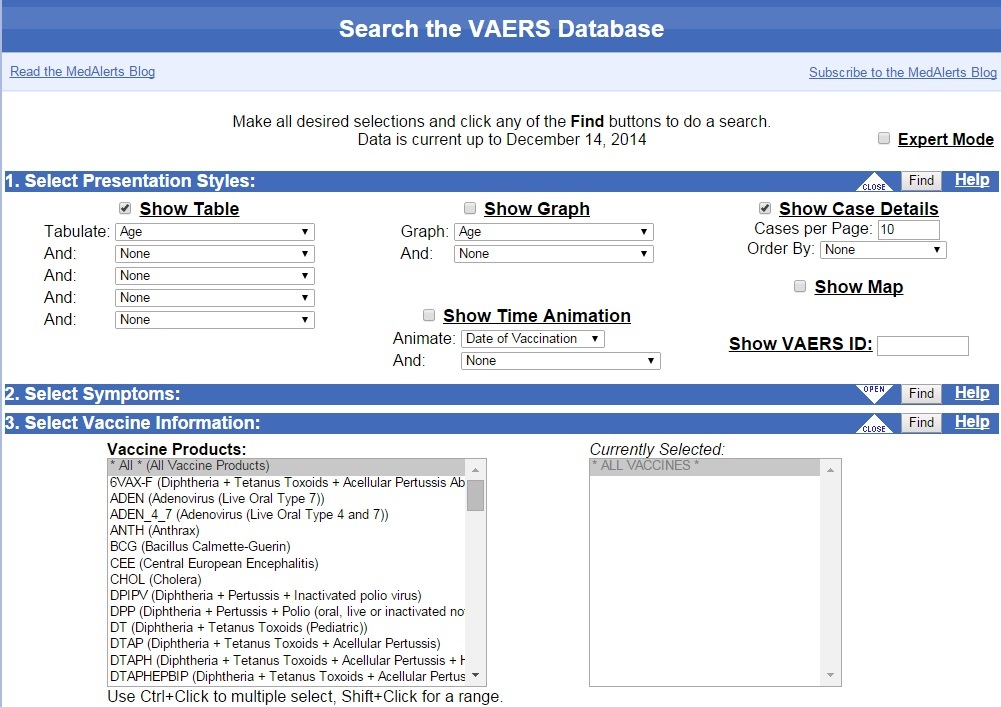The image size is (1001, 707).
Task: Click the Vaccine Products list scrollbar thumb
Action: (476, 496)
